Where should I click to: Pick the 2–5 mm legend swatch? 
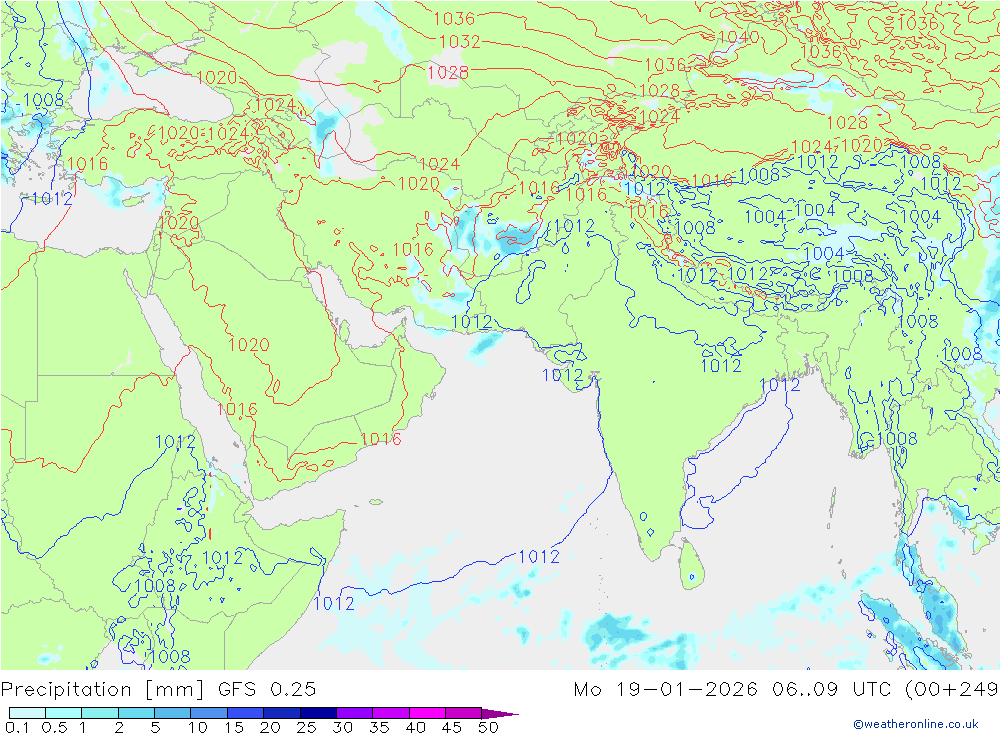click(136, 713)
